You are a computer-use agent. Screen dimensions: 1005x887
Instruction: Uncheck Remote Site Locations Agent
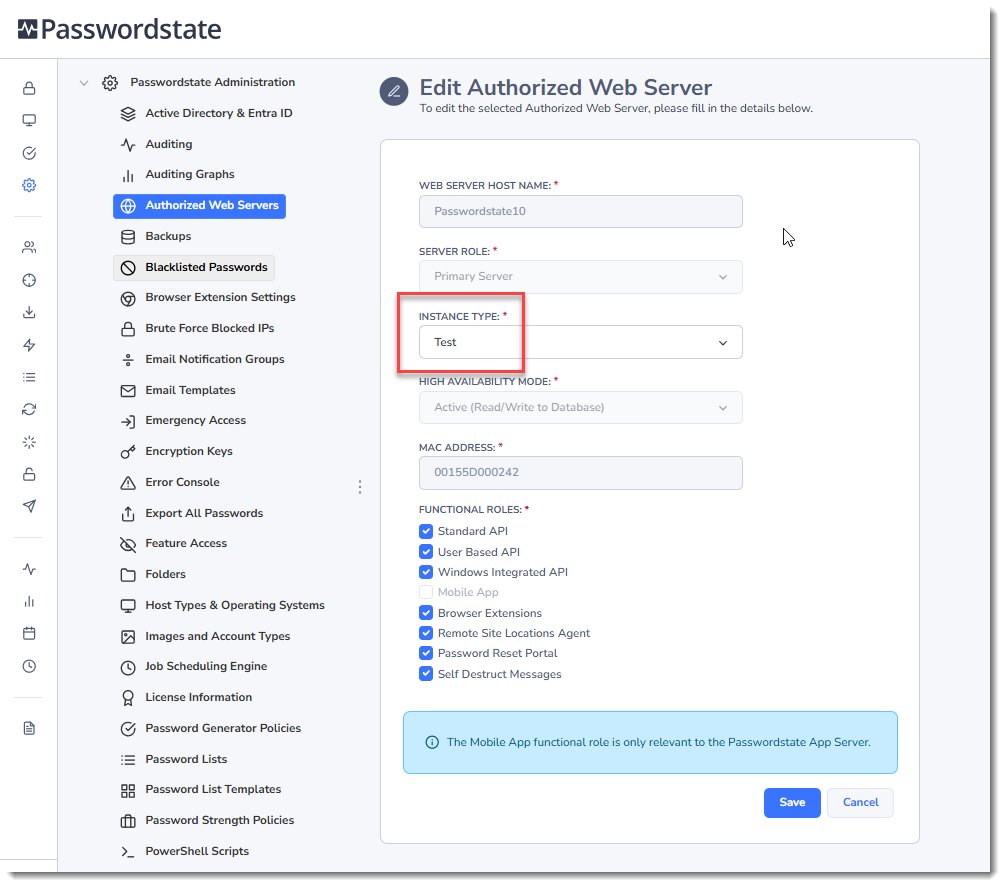[x=426, y=633]
